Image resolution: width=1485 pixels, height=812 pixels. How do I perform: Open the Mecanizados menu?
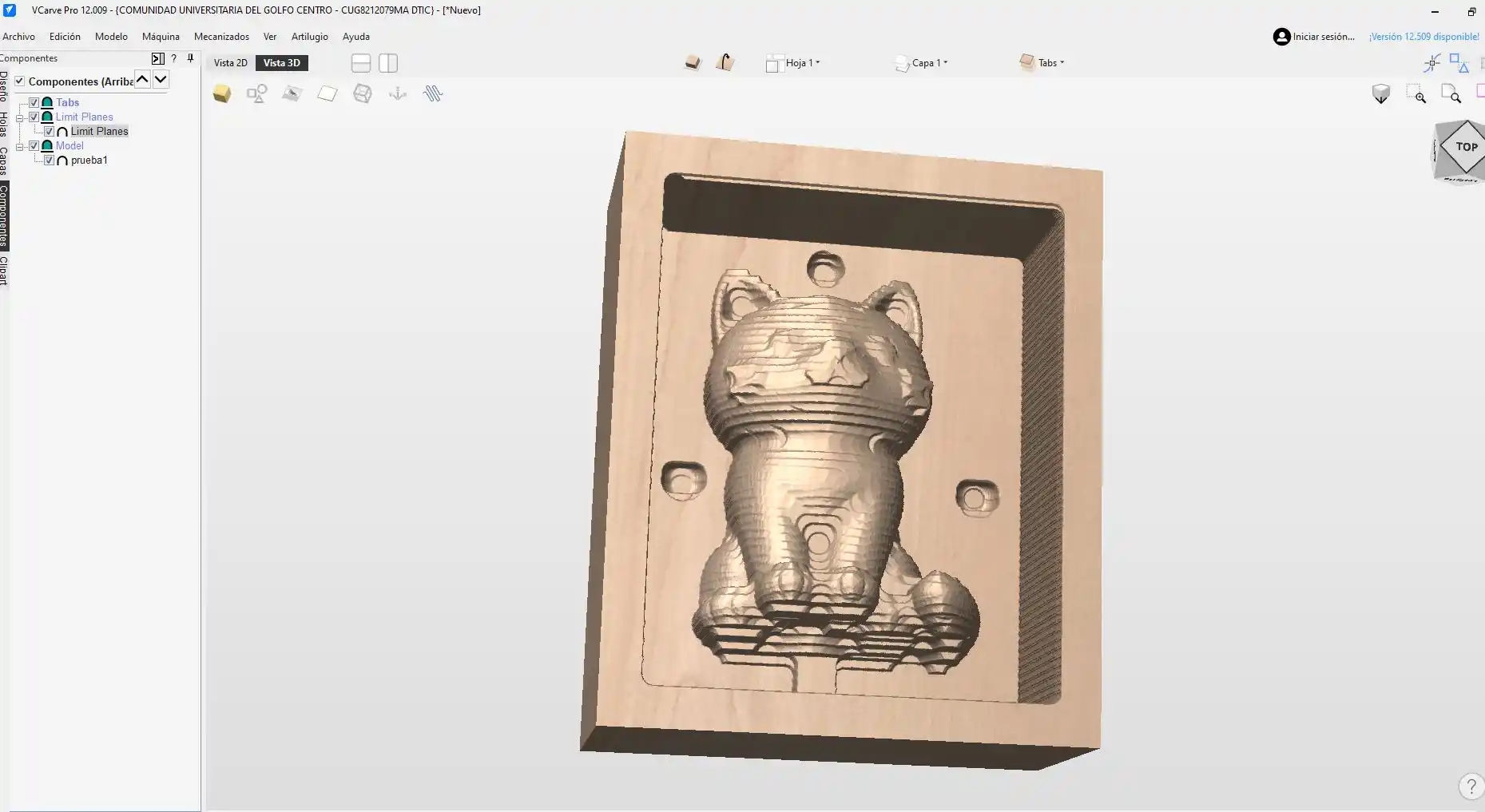click(x=221, y=37)
